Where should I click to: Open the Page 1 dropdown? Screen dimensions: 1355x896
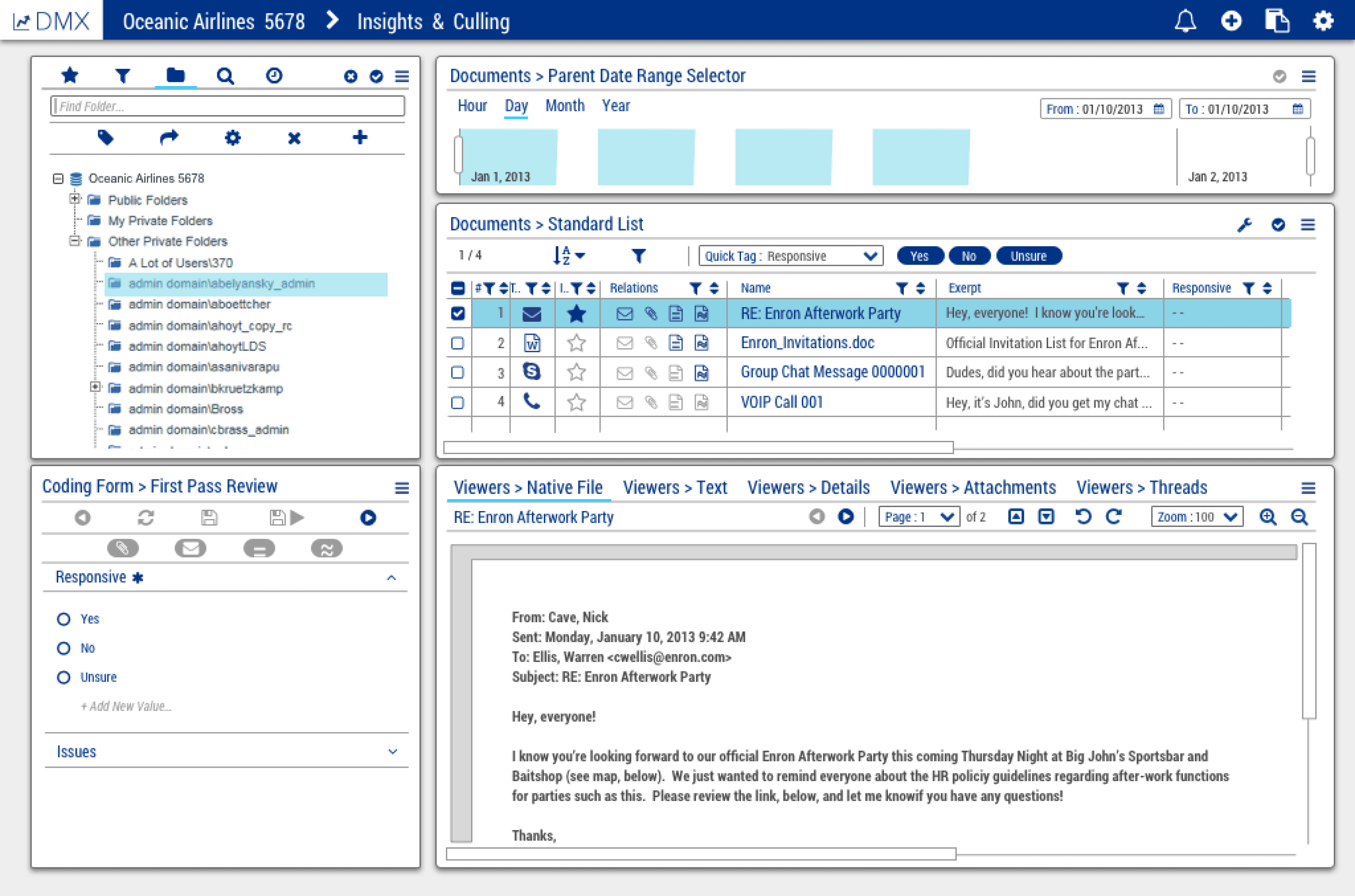pos(919,517)
